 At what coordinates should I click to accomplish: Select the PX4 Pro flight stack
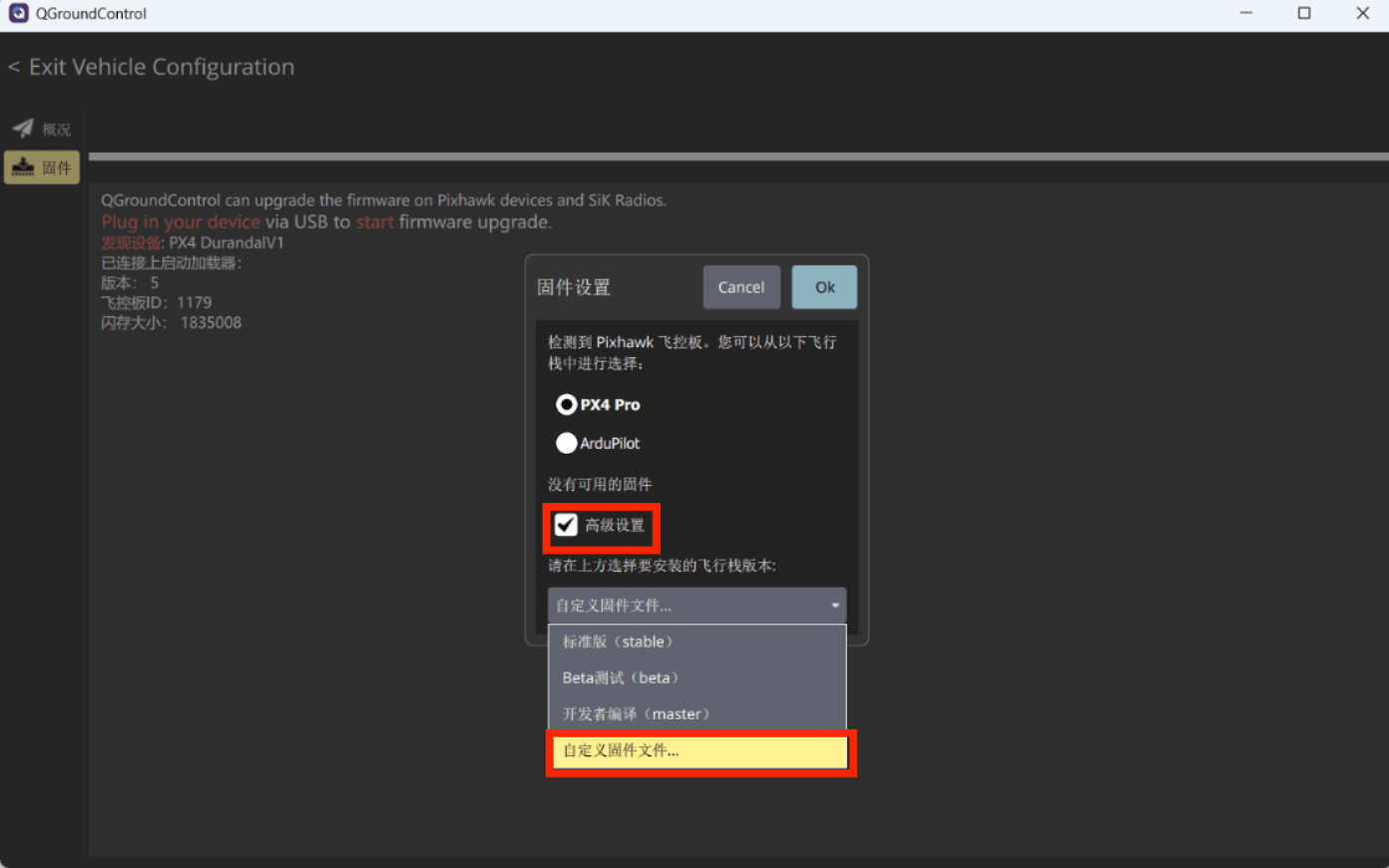coord(598,404)
